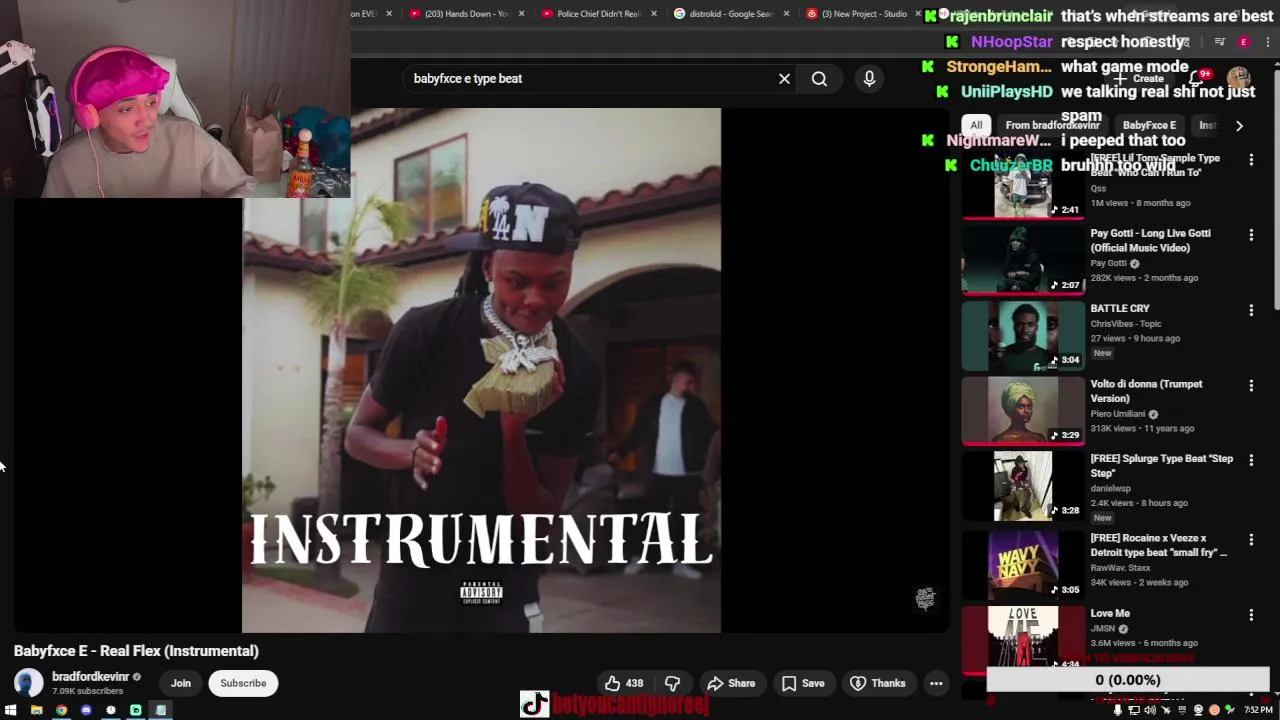Open File Explorer from taskbar
Screen dimensions: 1280x720
(36, 710)
